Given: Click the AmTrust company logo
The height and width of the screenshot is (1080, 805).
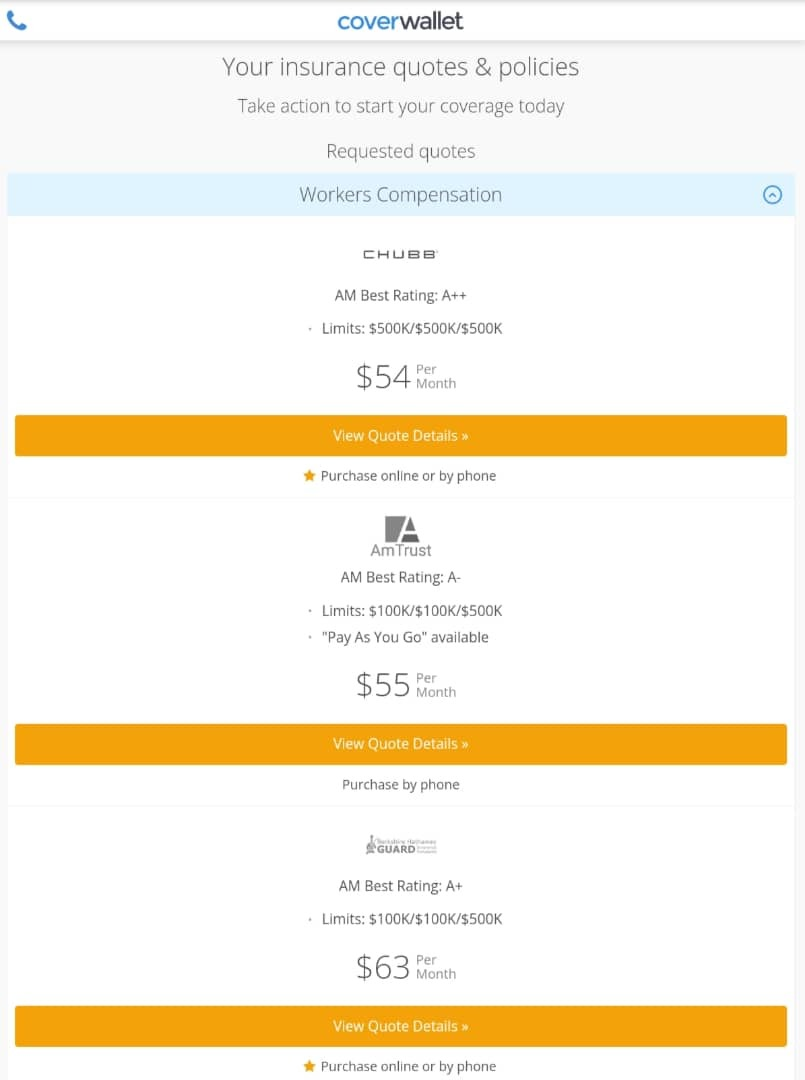Looking at the screenshot, I should pos(401,537).
